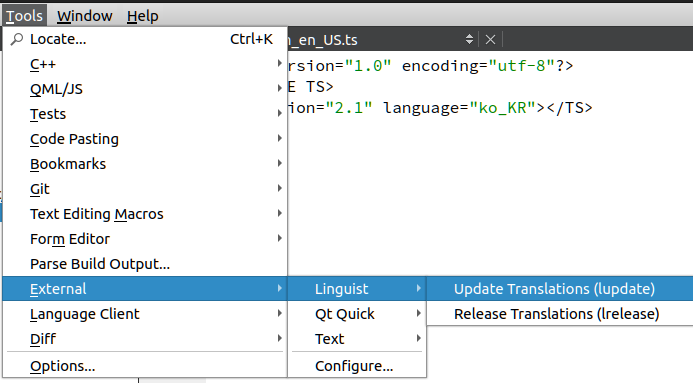
Task: Select Locate... menu entry
Action: (x=145, y=39)
